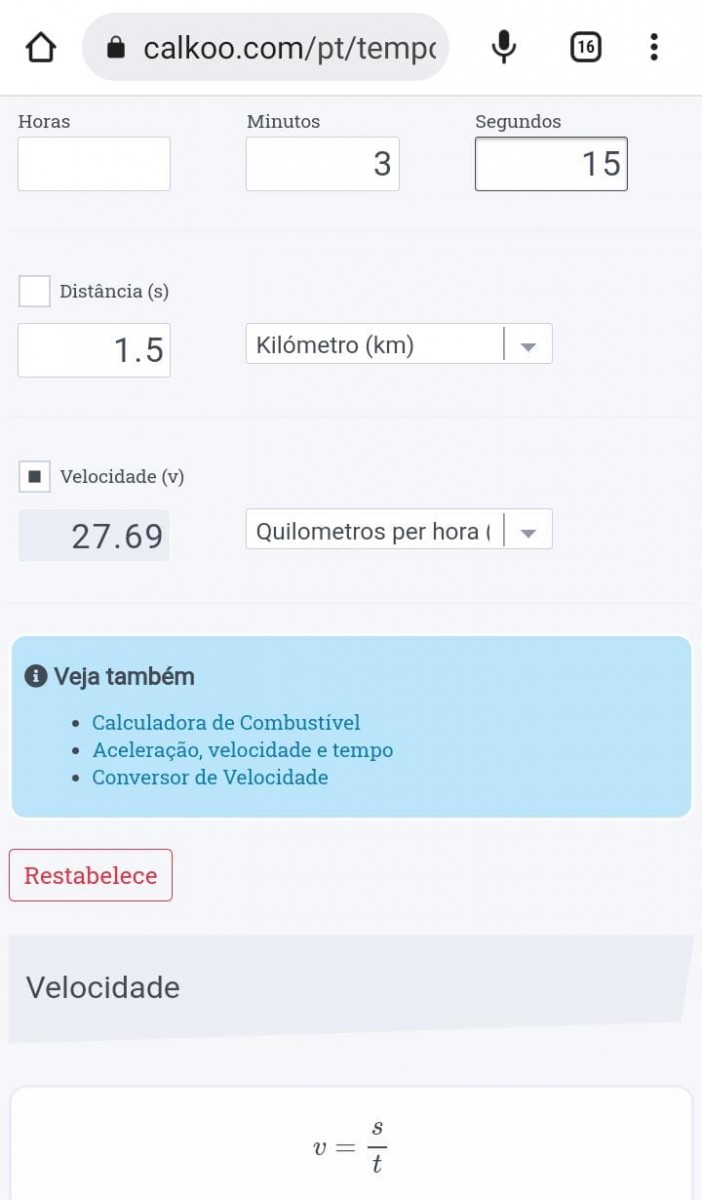Open the Kilómetro (km) unit dropdown
The image size is (702, 1200).
tap(398, 345)
